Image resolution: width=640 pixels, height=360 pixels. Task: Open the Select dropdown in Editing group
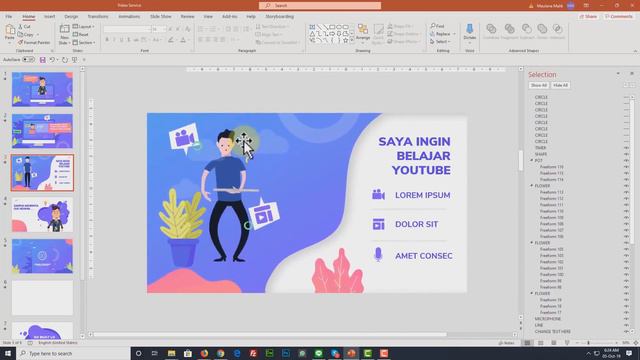pyautogui.click(x=440, y=42)
